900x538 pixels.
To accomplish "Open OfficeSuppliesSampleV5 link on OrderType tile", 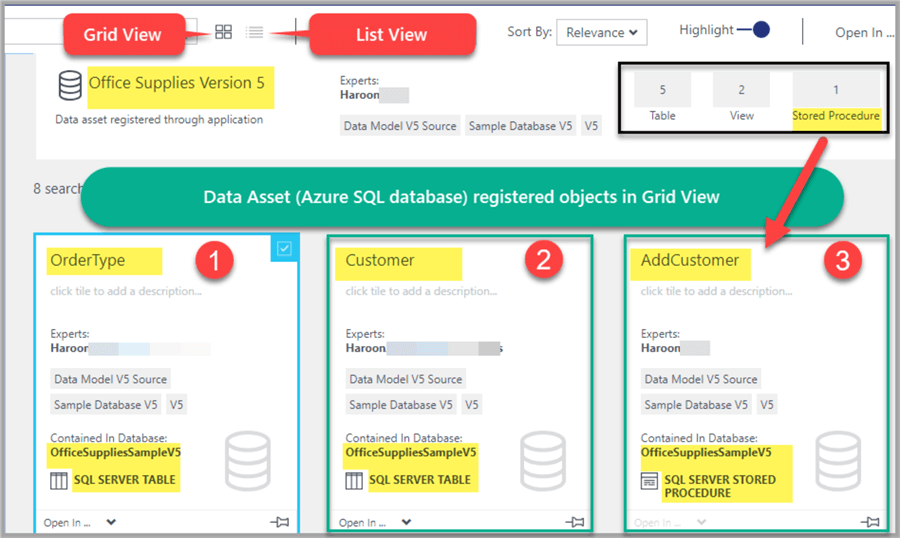I will coord(115,452).
